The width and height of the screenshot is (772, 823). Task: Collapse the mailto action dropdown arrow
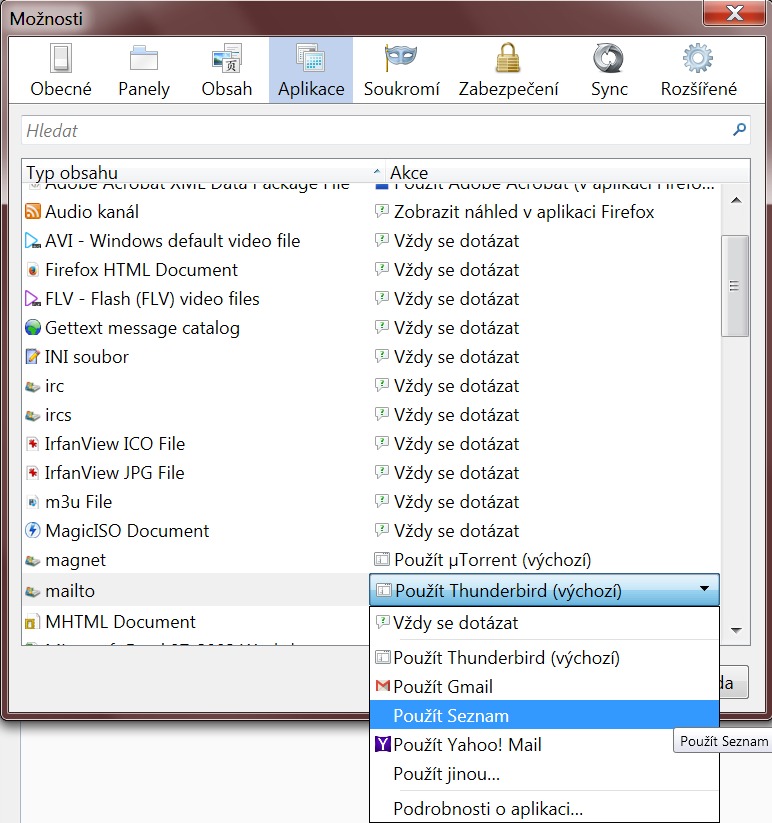(x=704, y=589)
